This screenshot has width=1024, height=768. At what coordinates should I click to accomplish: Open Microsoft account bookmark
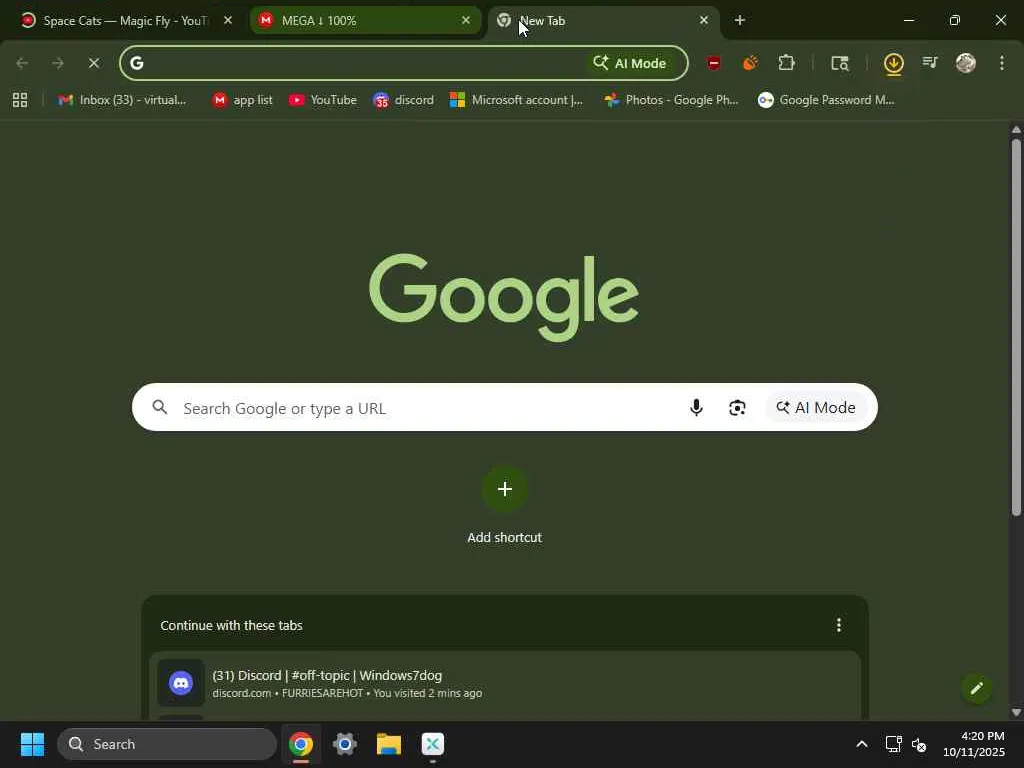point(517,100)
